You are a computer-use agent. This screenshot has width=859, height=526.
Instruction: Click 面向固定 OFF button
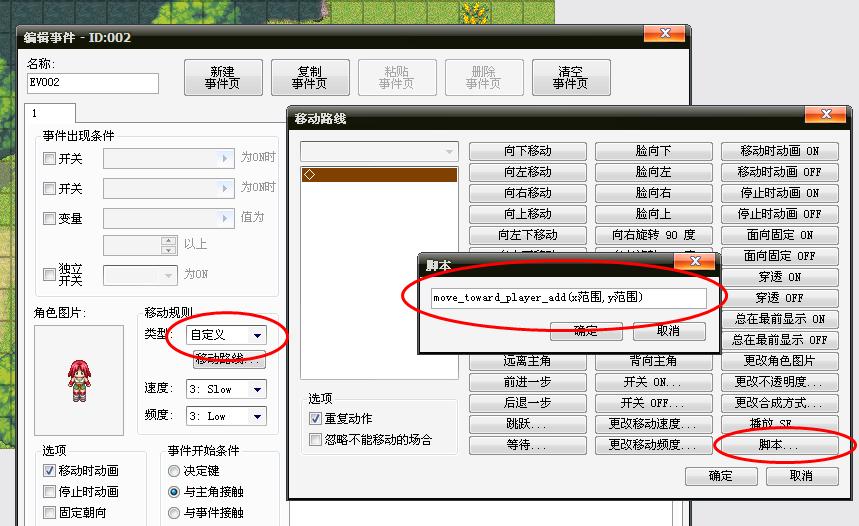[780, 256]
